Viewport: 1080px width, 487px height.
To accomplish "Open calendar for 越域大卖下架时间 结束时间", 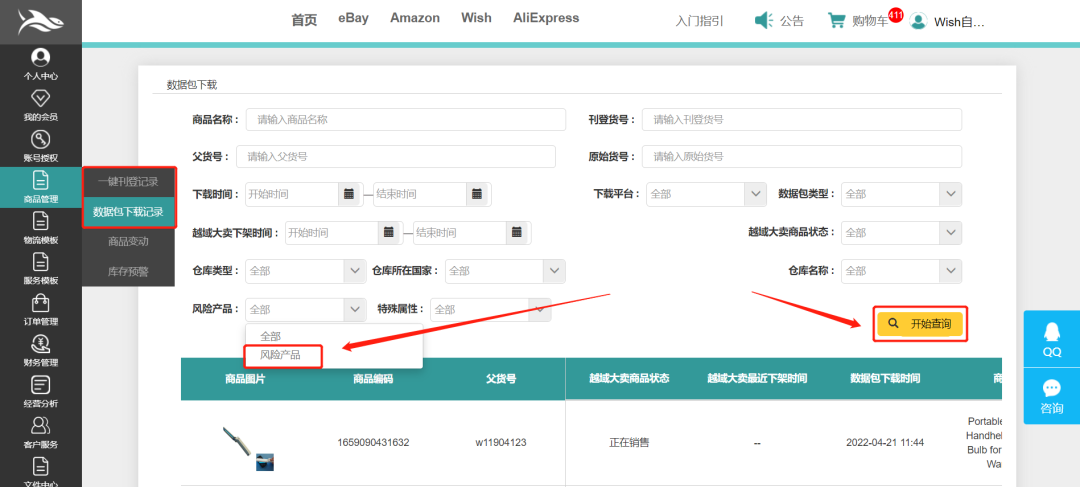I will [517, 233].
